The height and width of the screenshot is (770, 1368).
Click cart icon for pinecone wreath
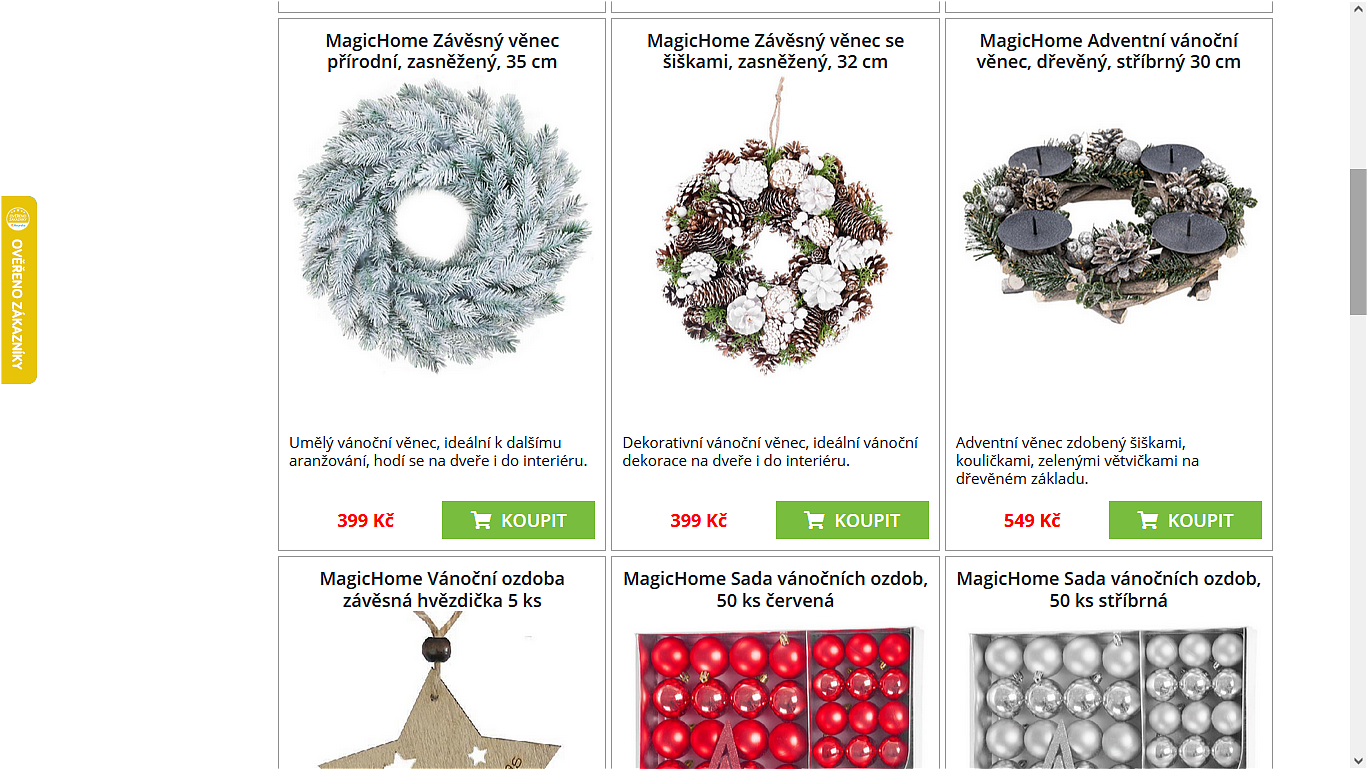point(814,520)
